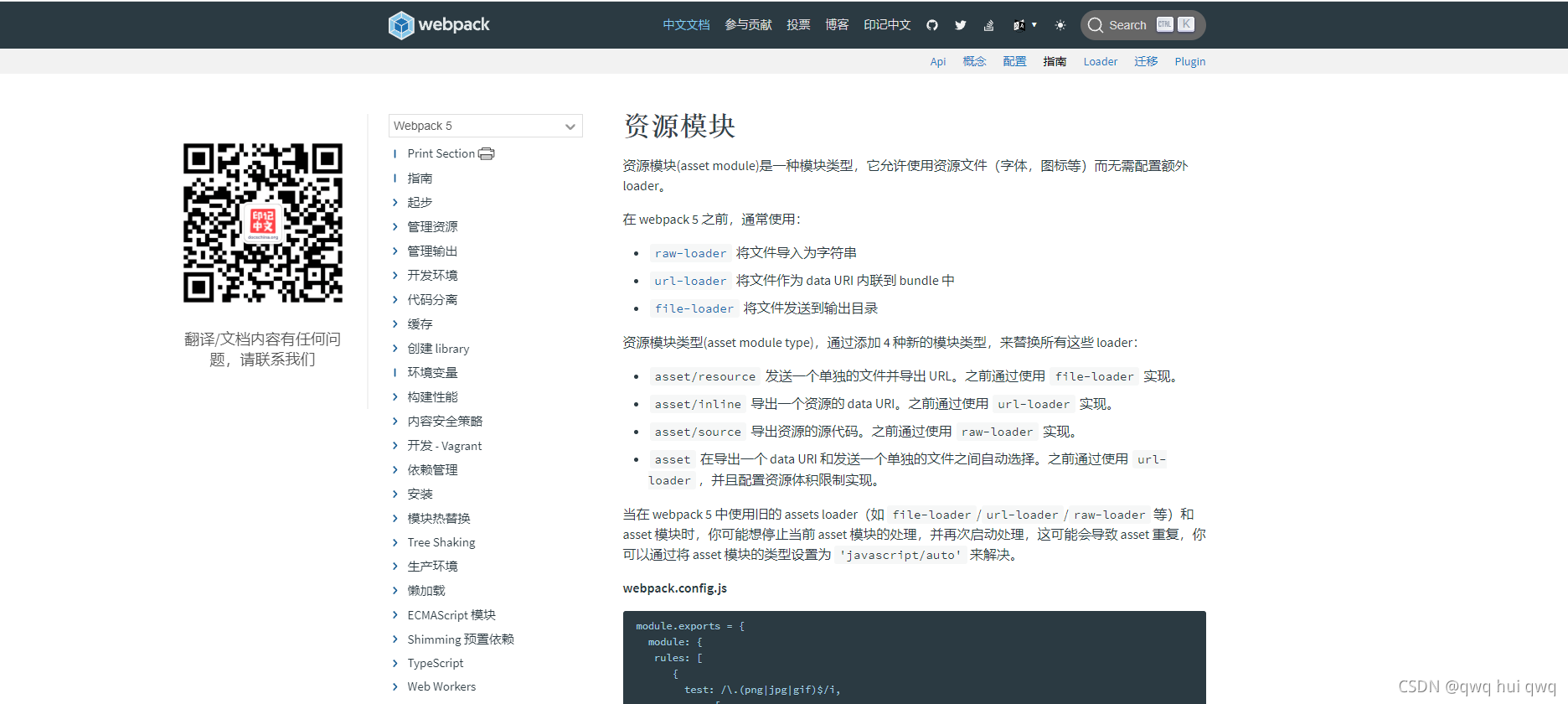This screenshot has width=1568, height=704.
Task: Open the Tree Shaking sidebar link
Action: 441,542
